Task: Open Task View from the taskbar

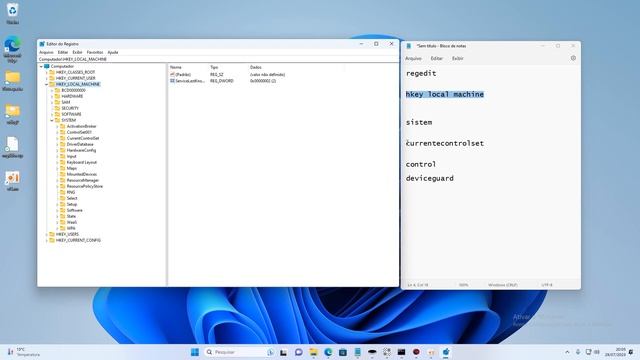Action: tap(283, 352)
